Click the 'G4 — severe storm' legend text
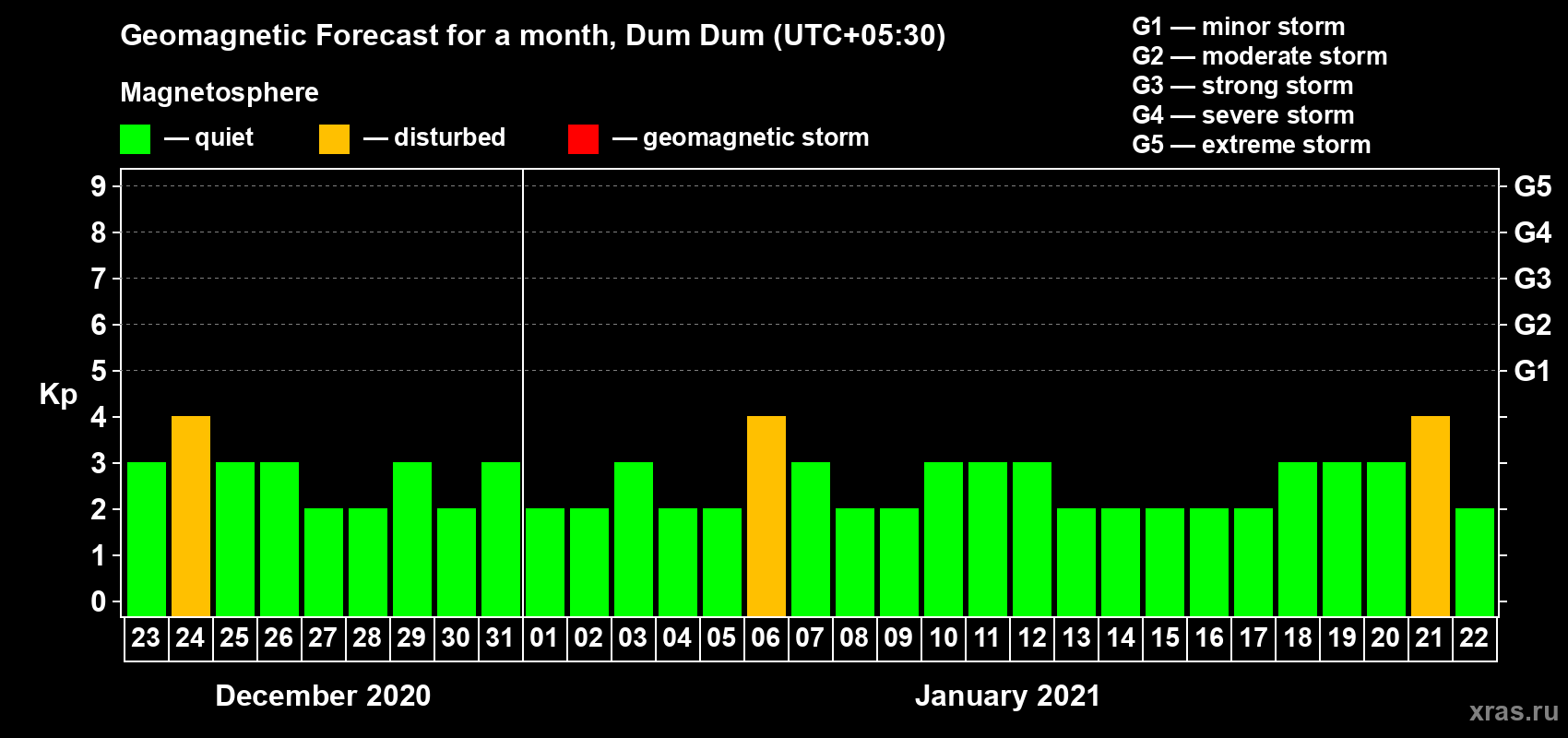The image size is (1568, 738). pyautogui.click(x=1243, y=115)
